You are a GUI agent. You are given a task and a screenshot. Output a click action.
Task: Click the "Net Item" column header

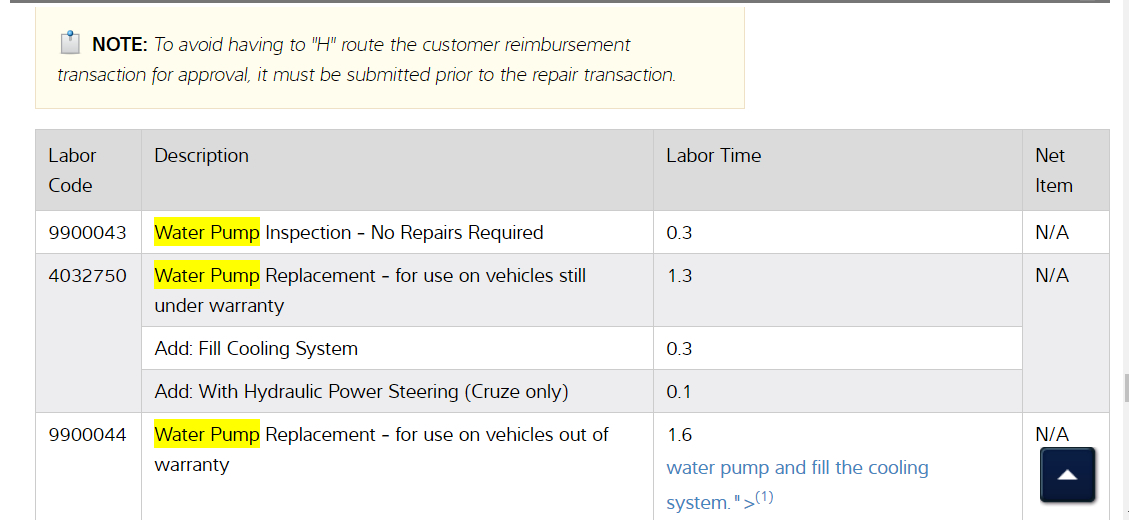(x=1053, y=170)
